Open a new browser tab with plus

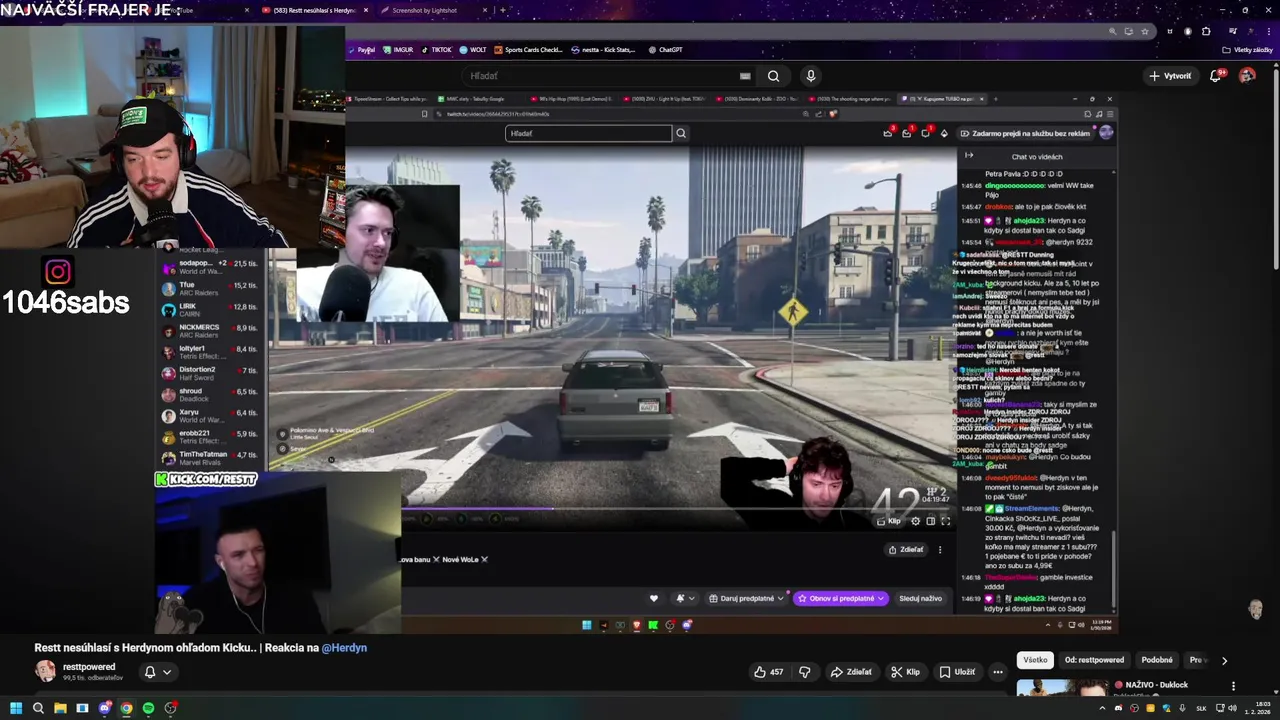[502, 10]
